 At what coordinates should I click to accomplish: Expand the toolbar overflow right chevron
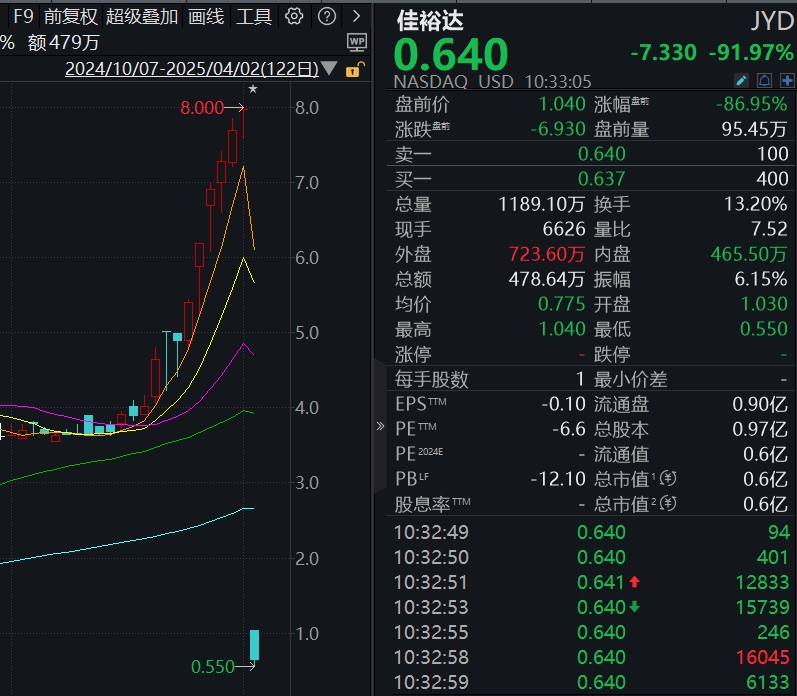356,16
